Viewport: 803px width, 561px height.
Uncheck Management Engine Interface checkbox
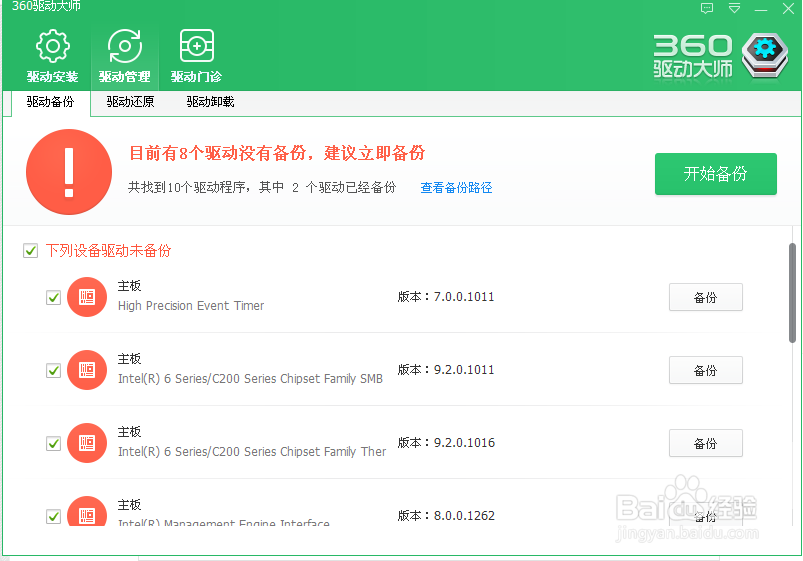tap(53, 516)
